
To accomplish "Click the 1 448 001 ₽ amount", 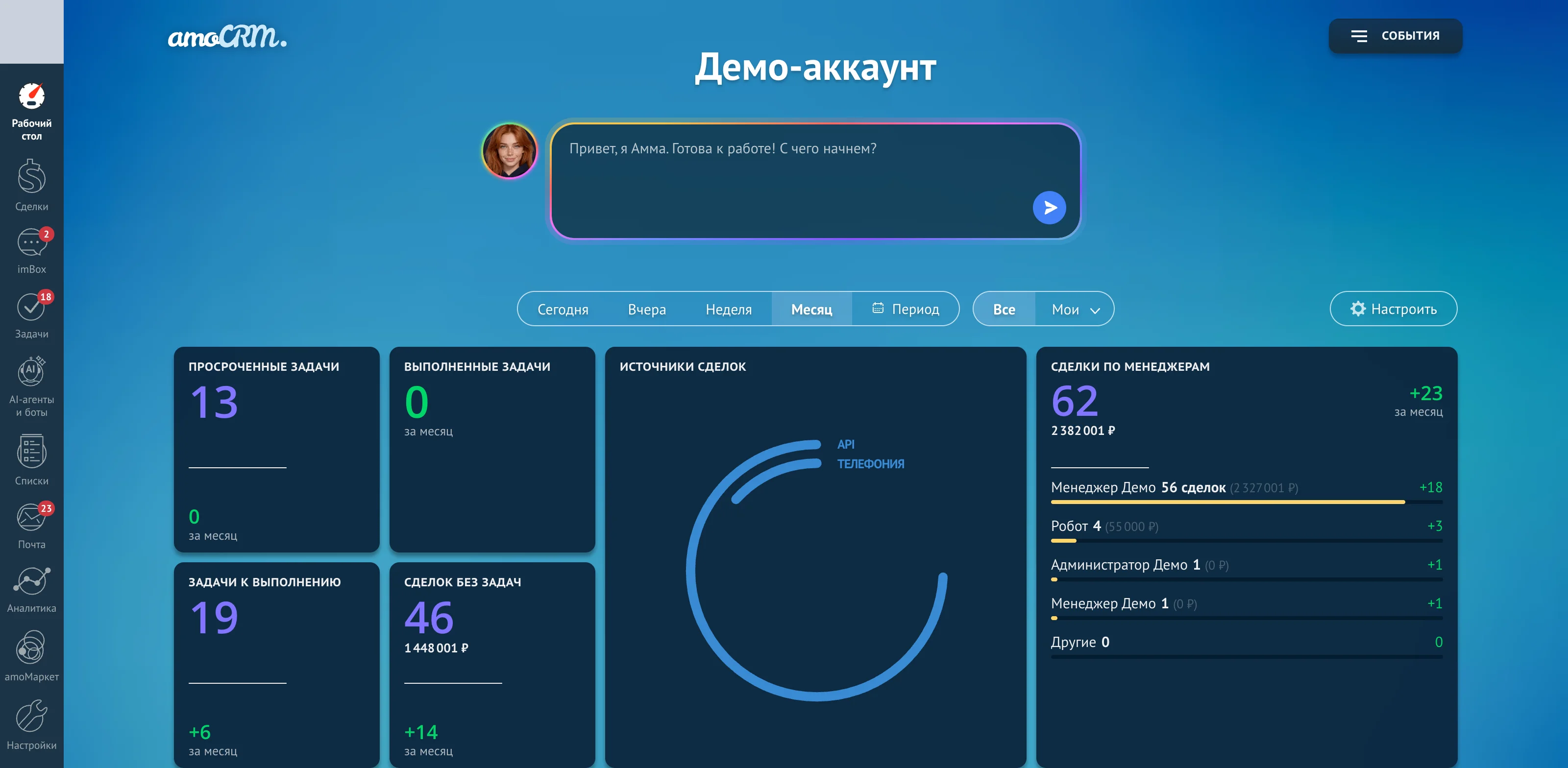I will [x=436, y=648].
